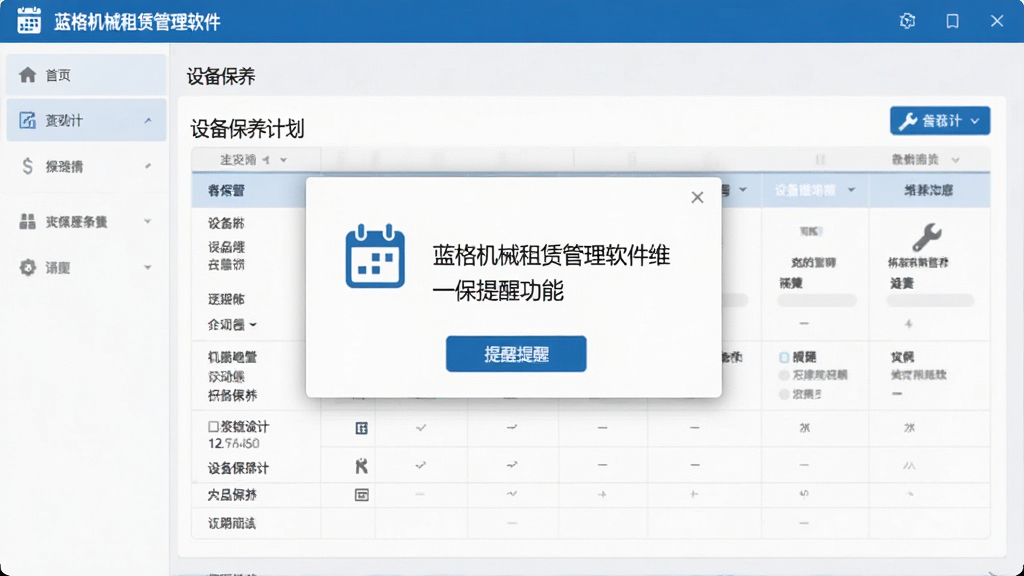Viewport: 1024px width, 576px height.
Task: Click the 提醒提醒 button
Action: point(516,354)
